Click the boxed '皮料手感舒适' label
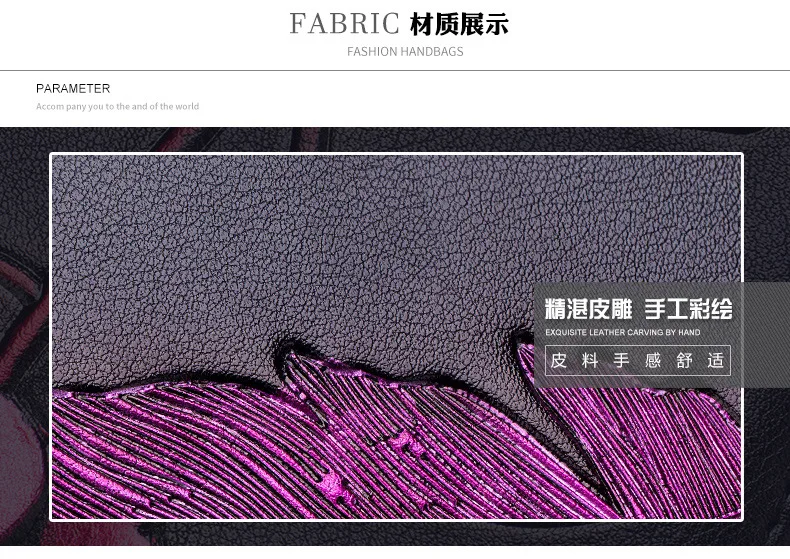Image resolution: width=790 pixels, height=559 pixels. pyautogui.click(x=638, y=361)
